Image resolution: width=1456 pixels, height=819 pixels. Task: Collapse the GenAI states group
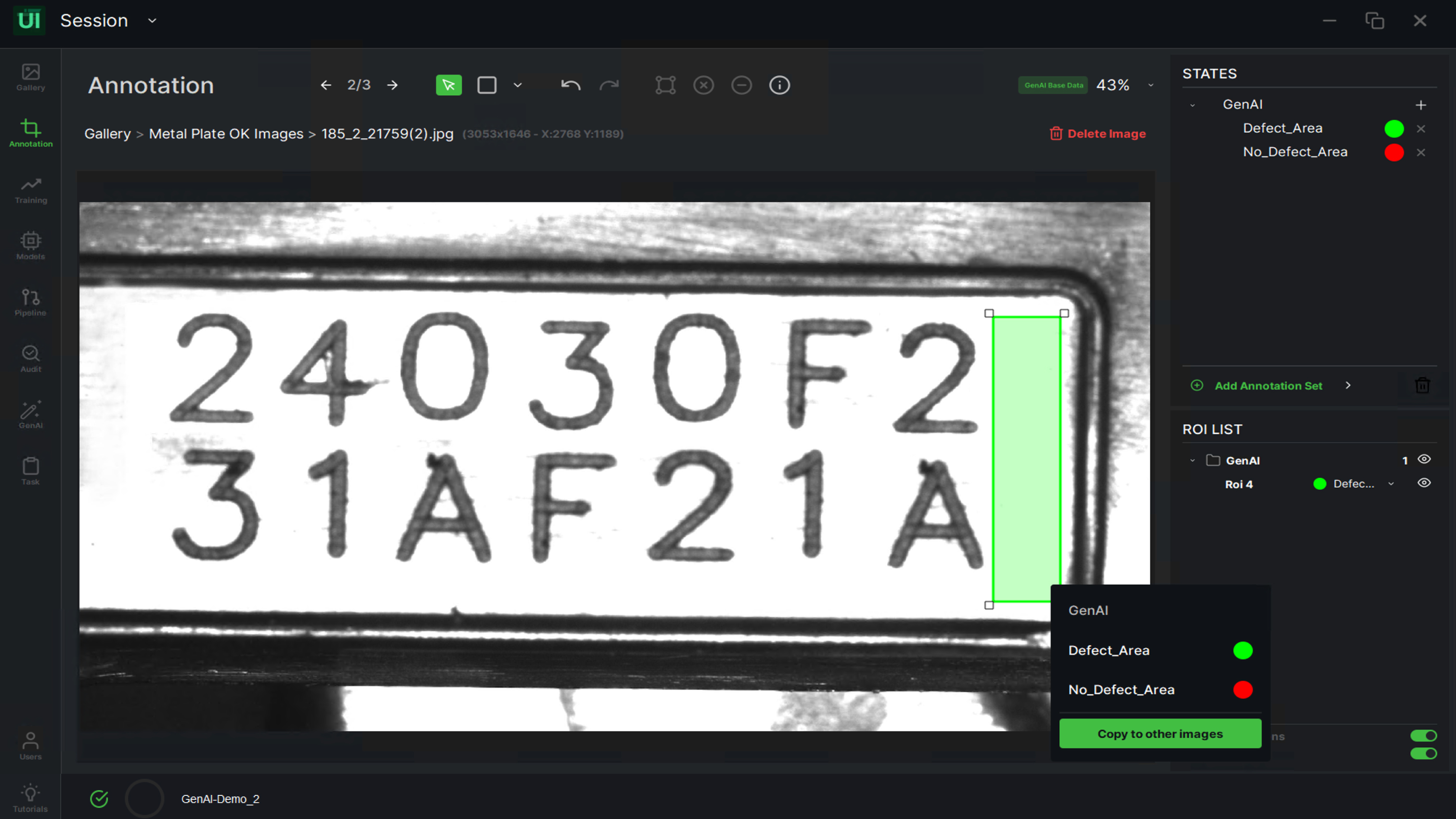[x=1192, y=105]
